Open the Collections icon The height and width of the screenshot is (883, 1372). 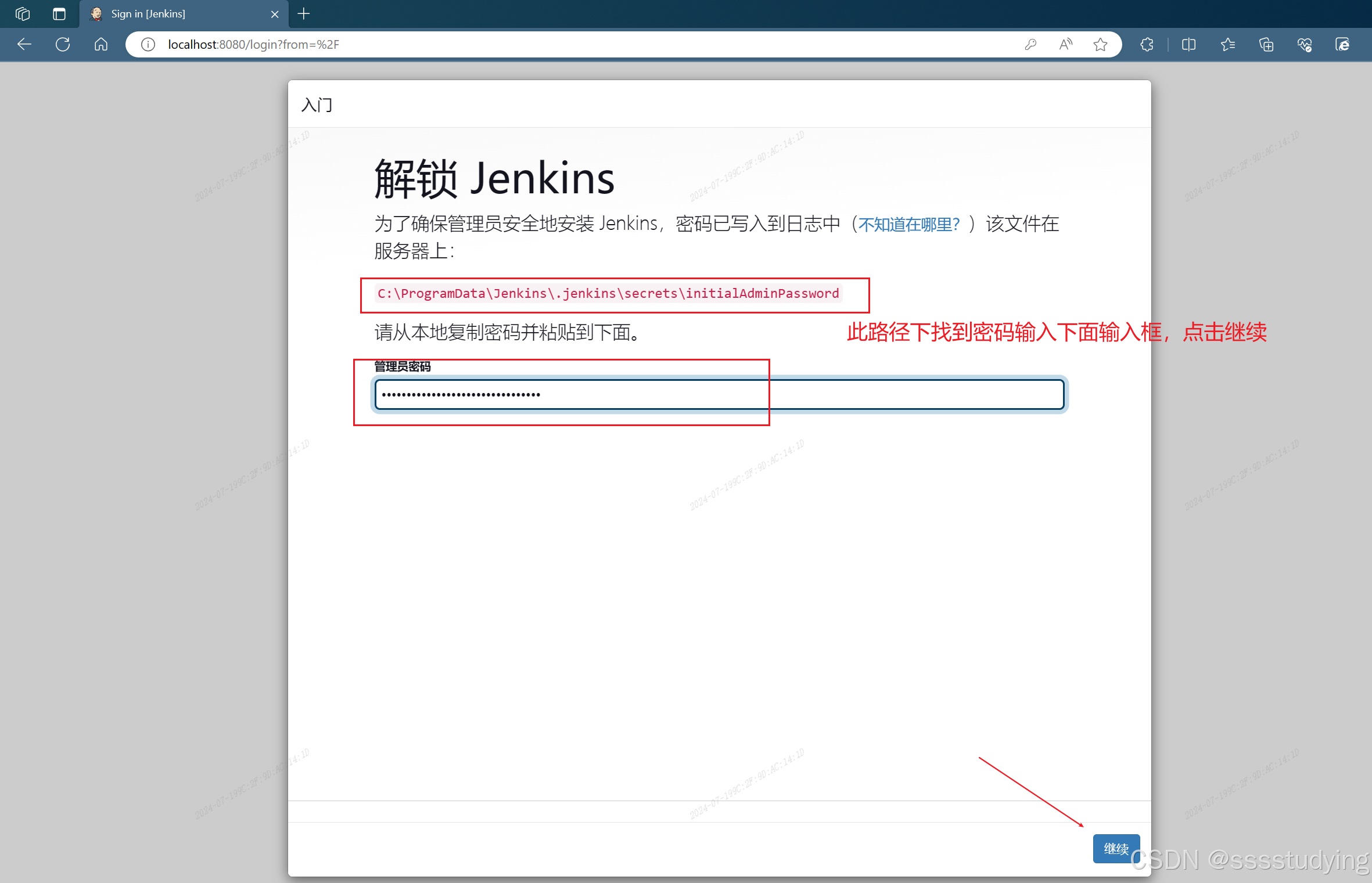coord(1266,44)
